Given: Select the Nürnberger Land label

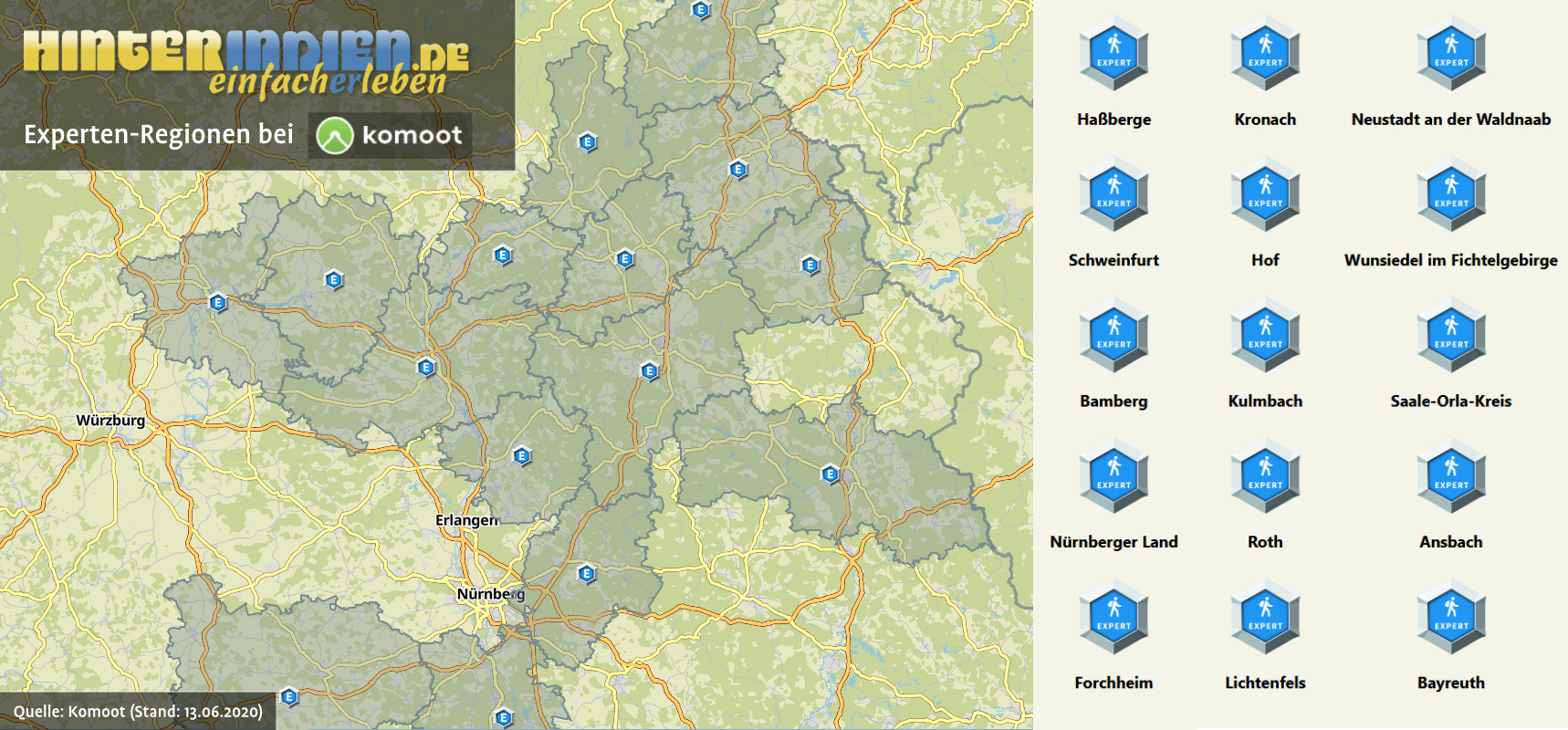Looking at the screenshot, I should click(1113, 542).
